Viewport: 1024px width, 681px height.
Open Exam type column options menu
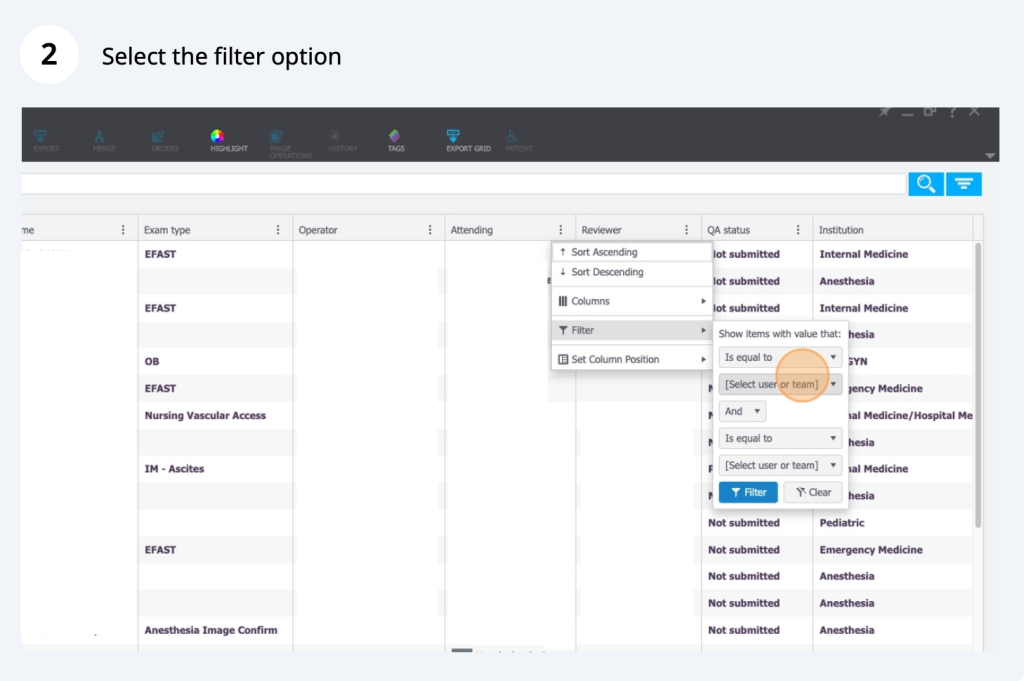point(278,230)
